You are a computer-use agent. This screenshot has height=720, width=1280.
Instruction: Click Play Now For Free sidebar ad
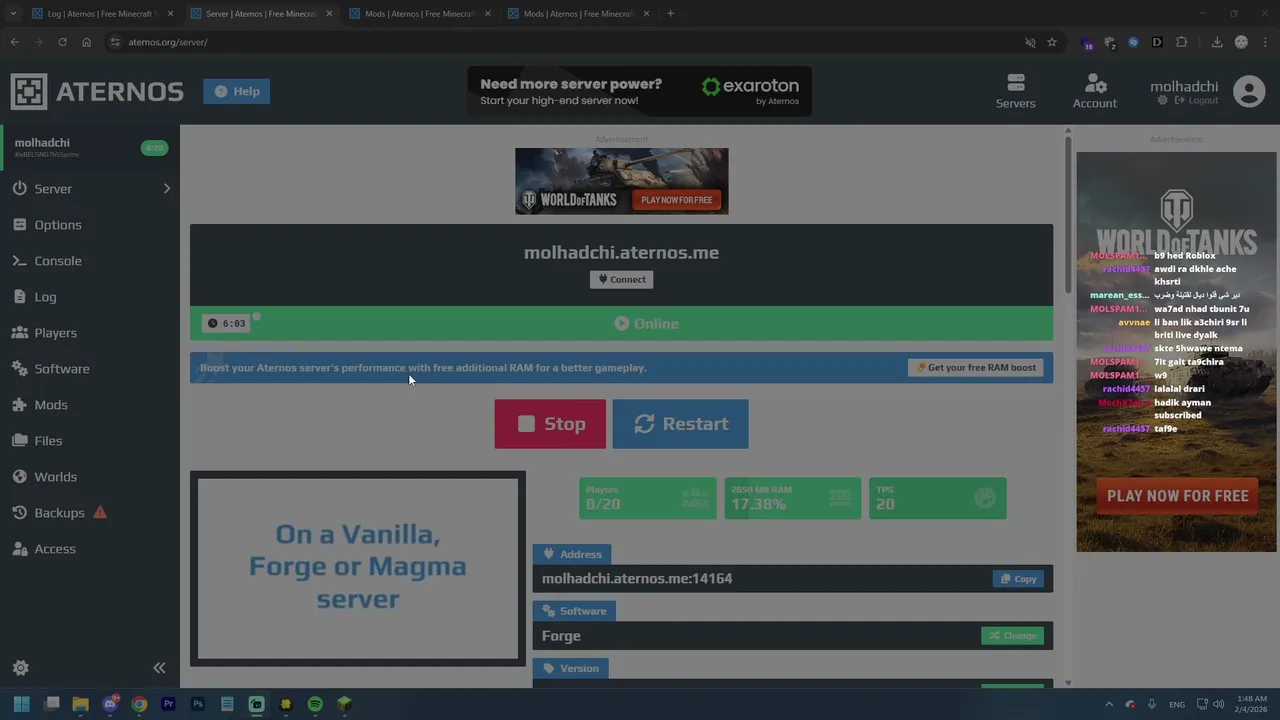(x=1177, y=496)
